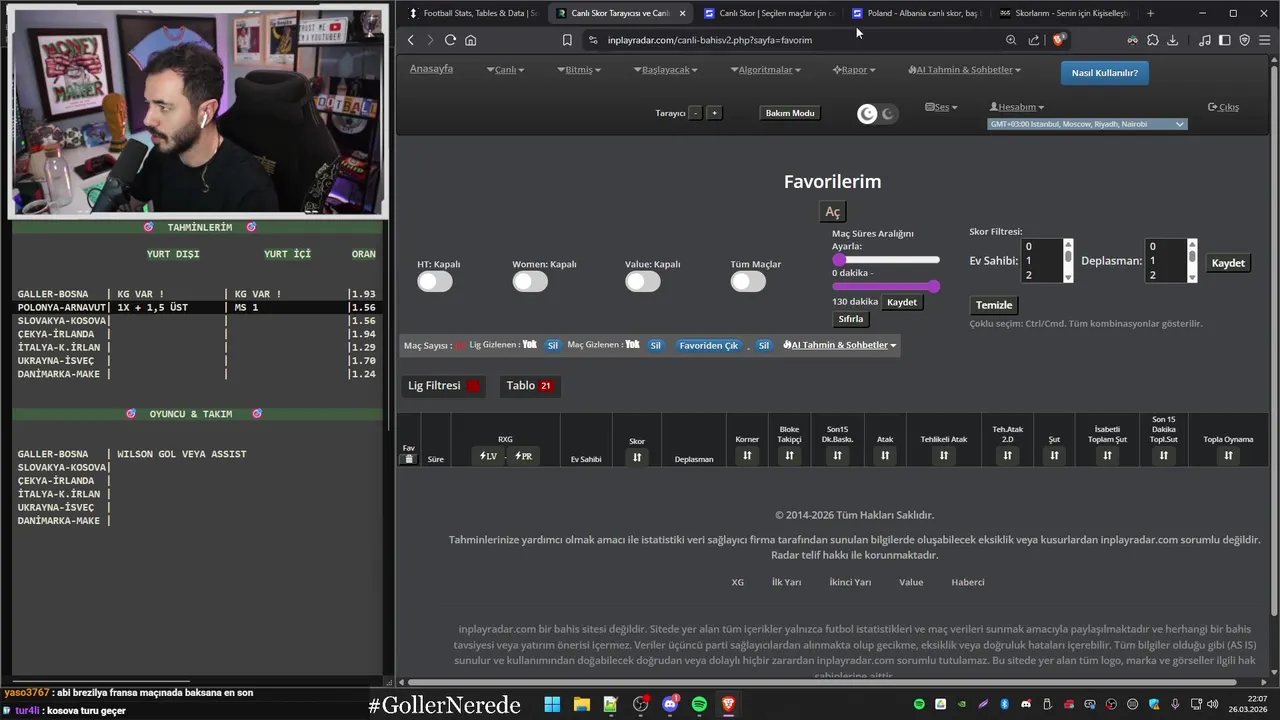1280x720 pixels.
Task: Sort by the Teh.Atak 2.D column arrows
Action: pyautogui.click(x=1007, y=455)
